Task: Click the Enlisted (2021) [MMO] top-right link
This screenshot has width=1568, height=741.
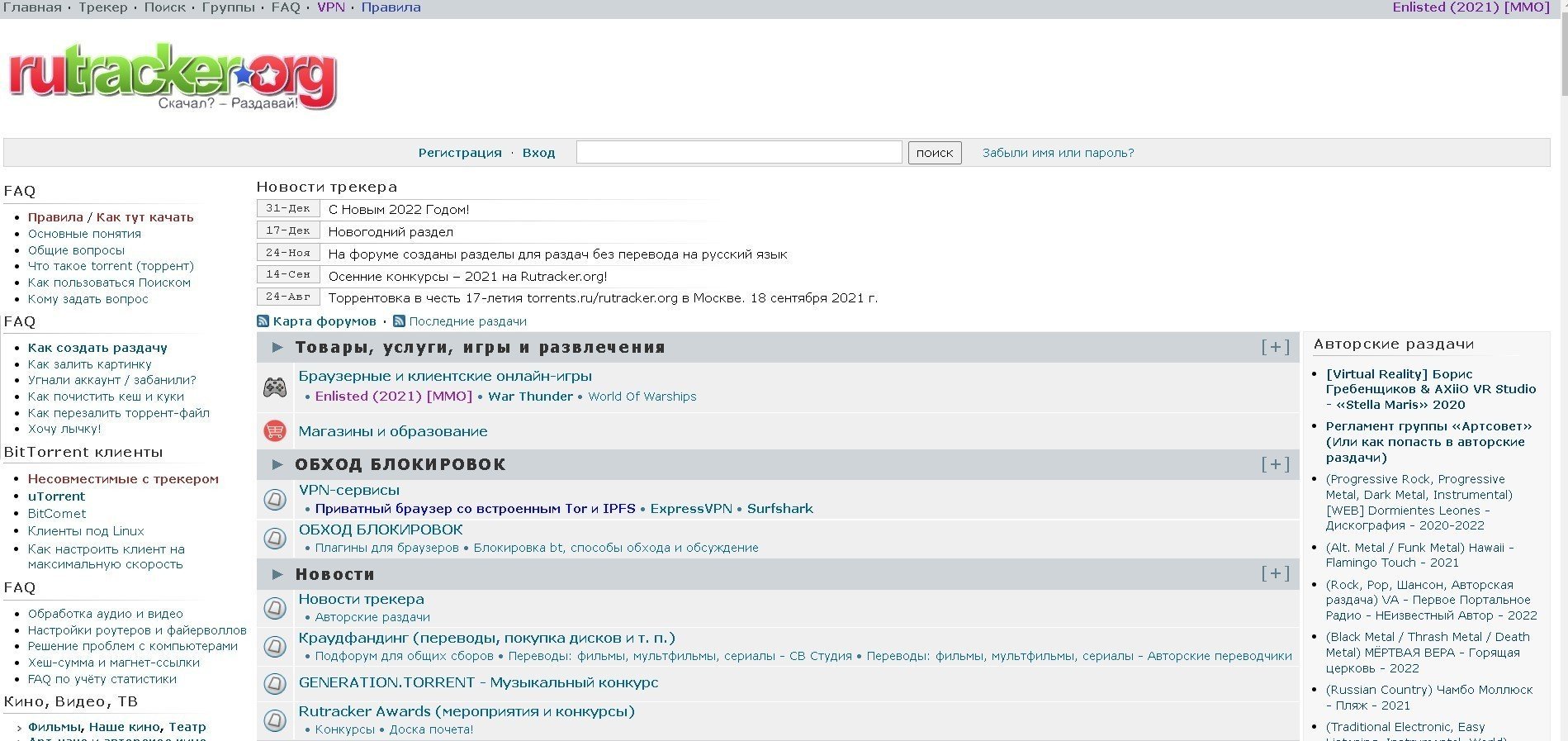Action: pos(1471,7)
